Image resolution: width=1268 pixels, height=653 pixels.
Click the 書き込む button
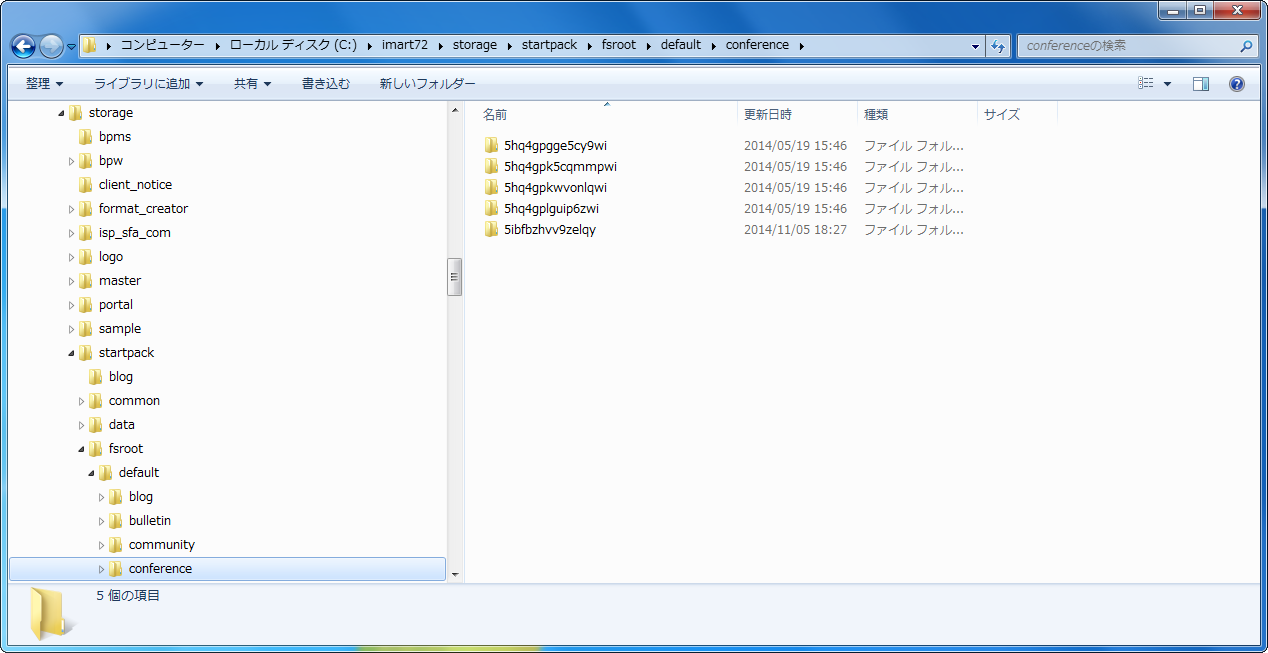click(x=326, y=84)
